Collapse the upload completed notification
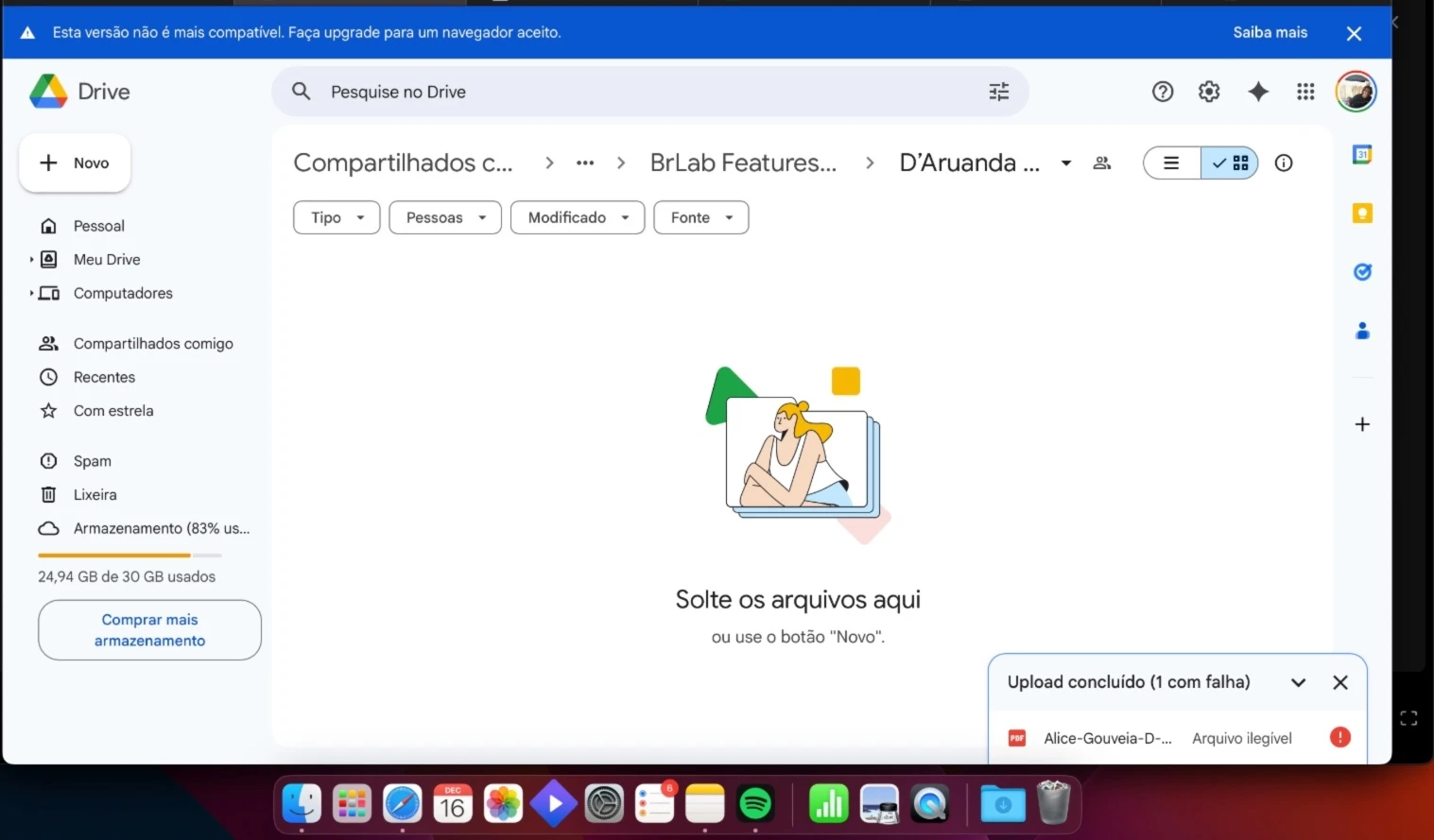The width and height of the screenshot is (1434, 840). click(x=1298, y=681)
